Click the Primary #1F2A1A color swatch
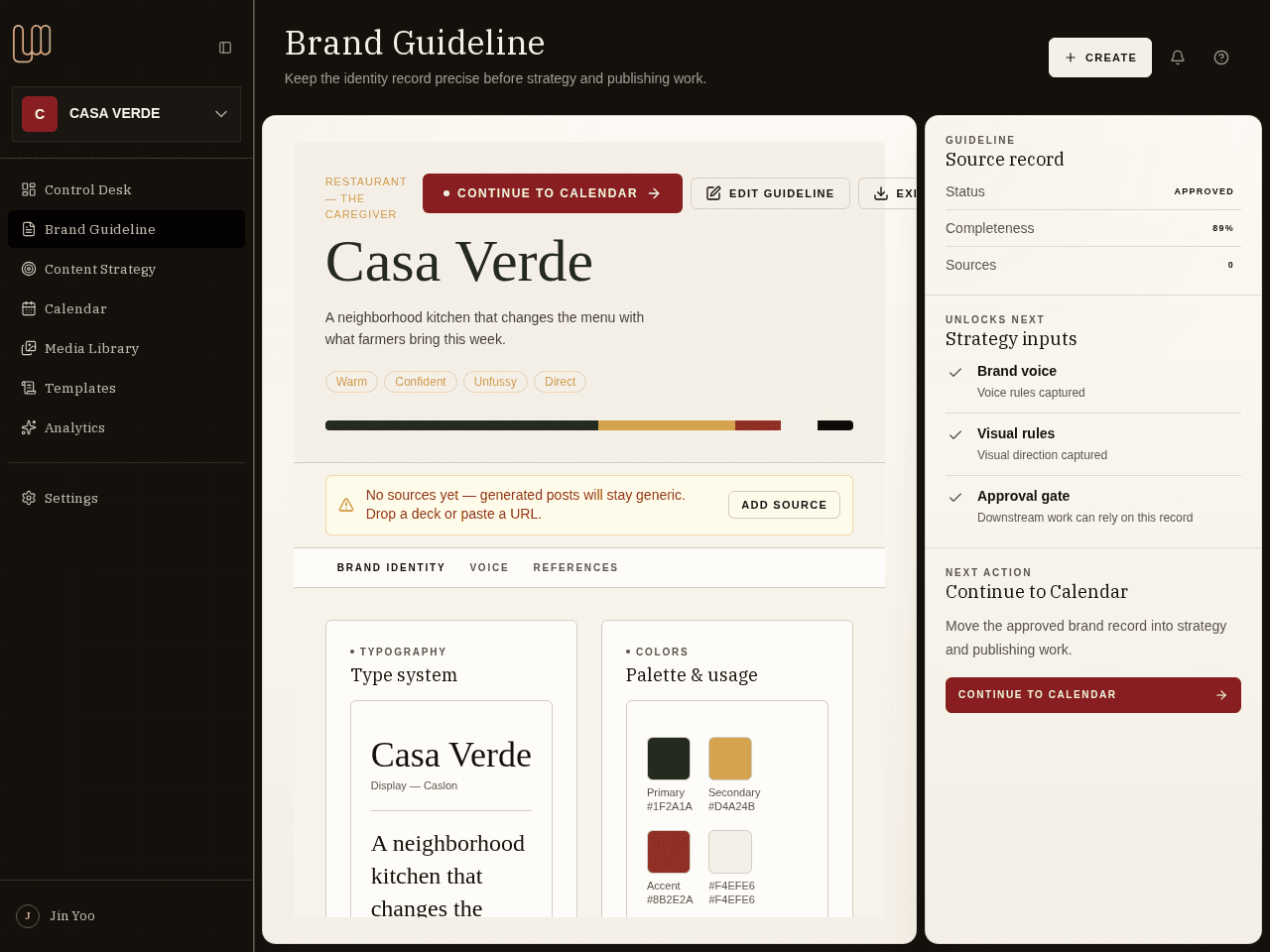Screen dimensions: 1270x952 click(669, 759)
